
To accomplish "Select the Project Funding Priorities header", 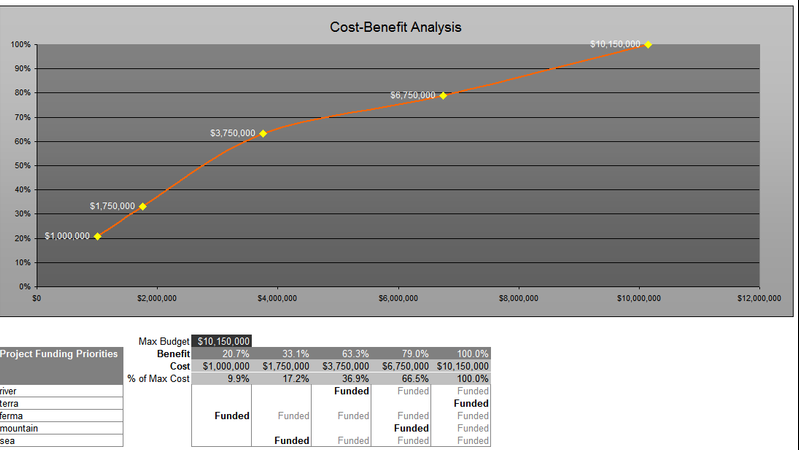I will coord(61,366).
